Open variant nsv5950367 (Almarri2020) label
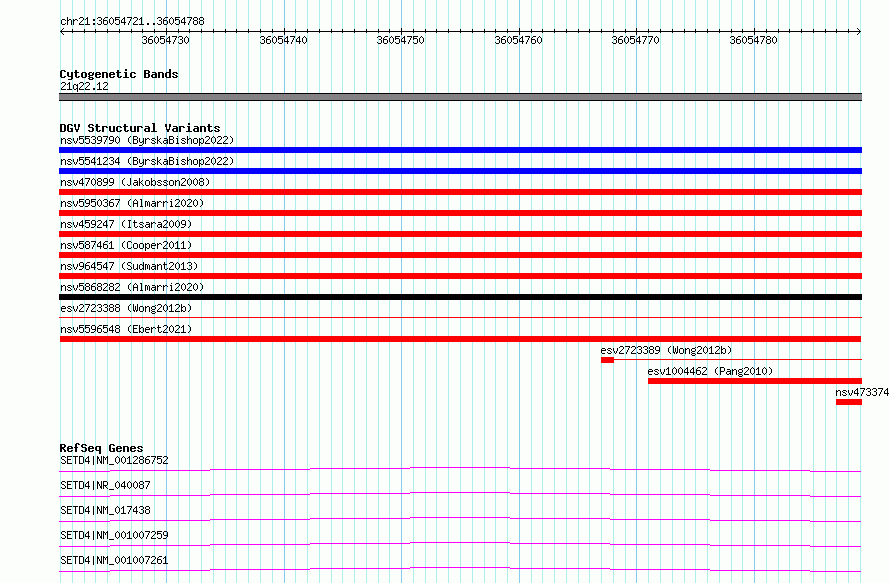Image resolution: width=890 pixels, height=583 pixels. (x=132, y=203)
